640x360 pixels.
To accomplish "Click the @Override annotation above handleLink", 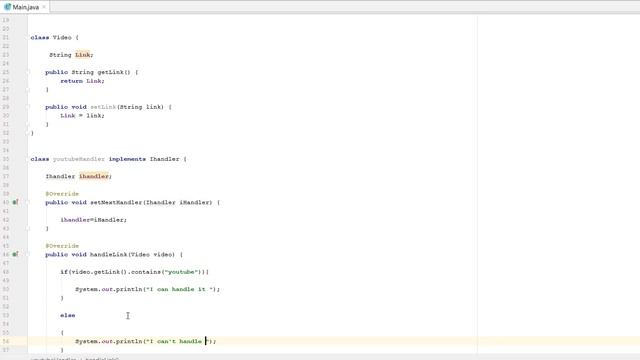I will tap(62, 246).
